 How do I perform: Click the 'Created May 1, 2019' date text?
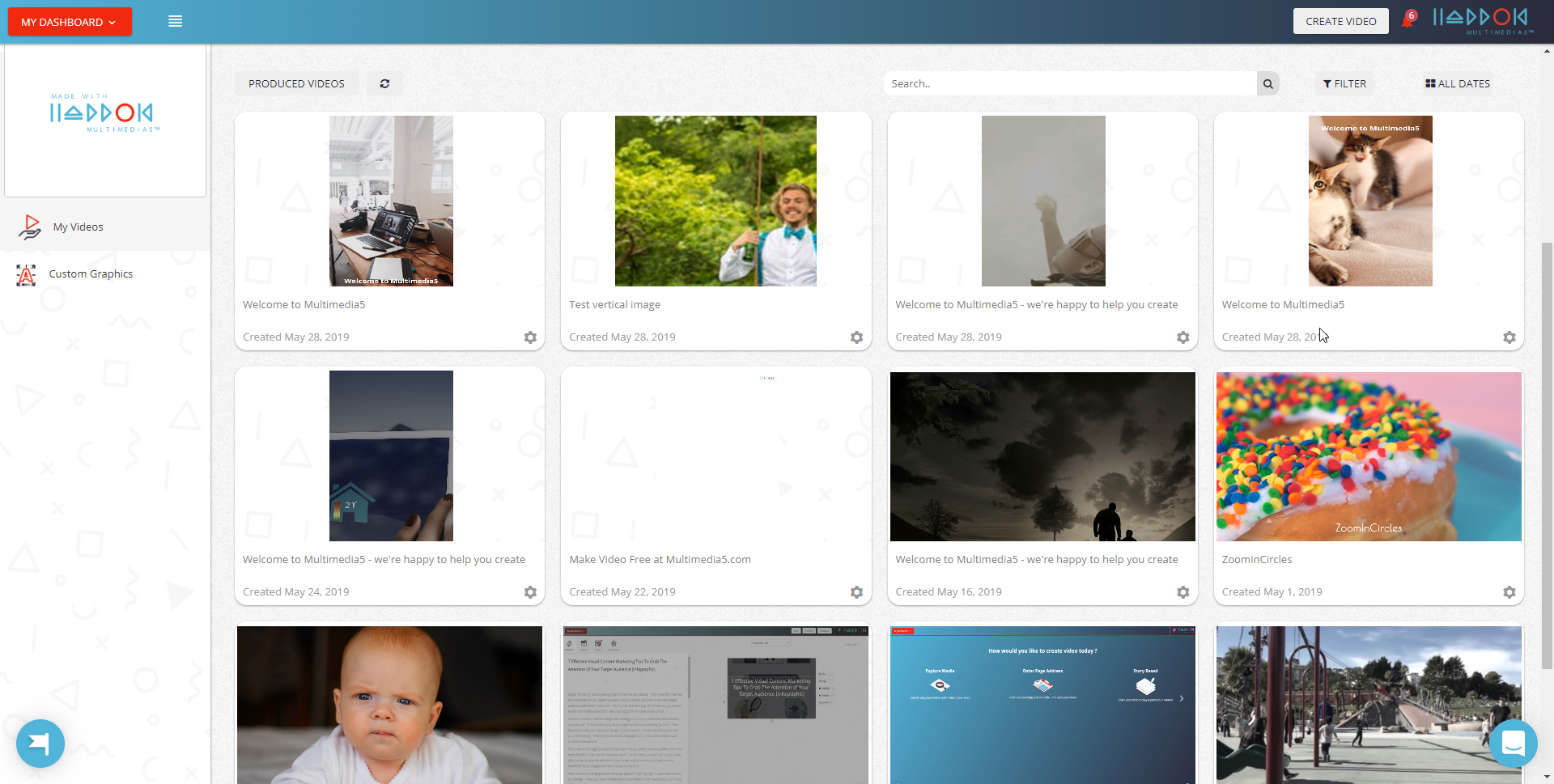(x=1272, y=592)
